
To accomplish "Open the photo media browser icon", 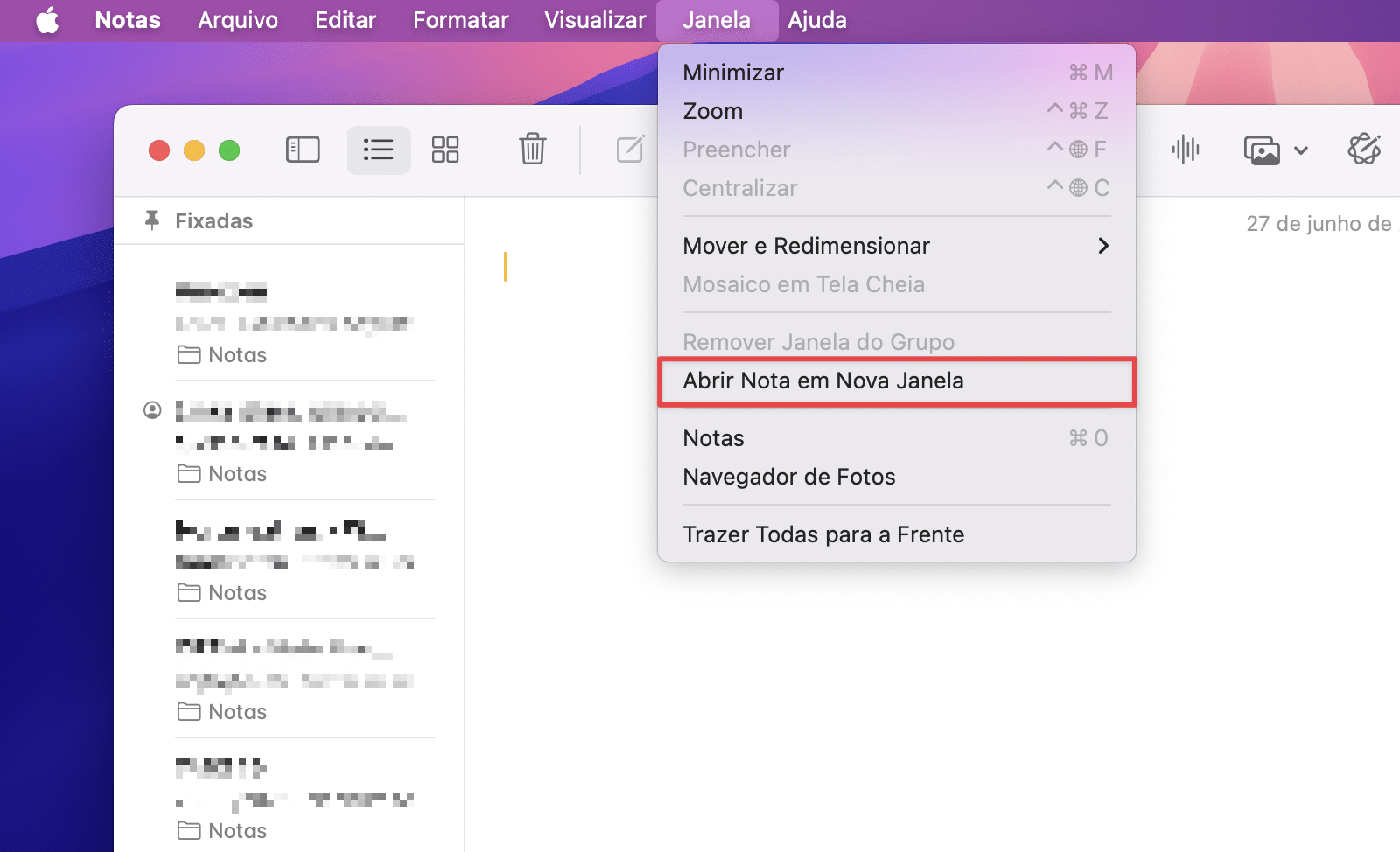I will click(x=1262, y=150).
